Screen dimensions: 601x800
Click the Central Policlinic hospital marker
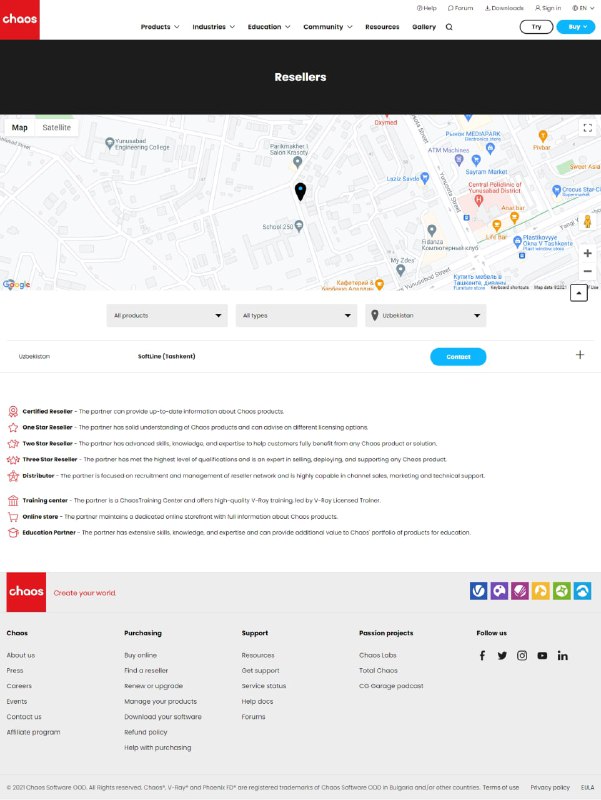coord(479,201)
